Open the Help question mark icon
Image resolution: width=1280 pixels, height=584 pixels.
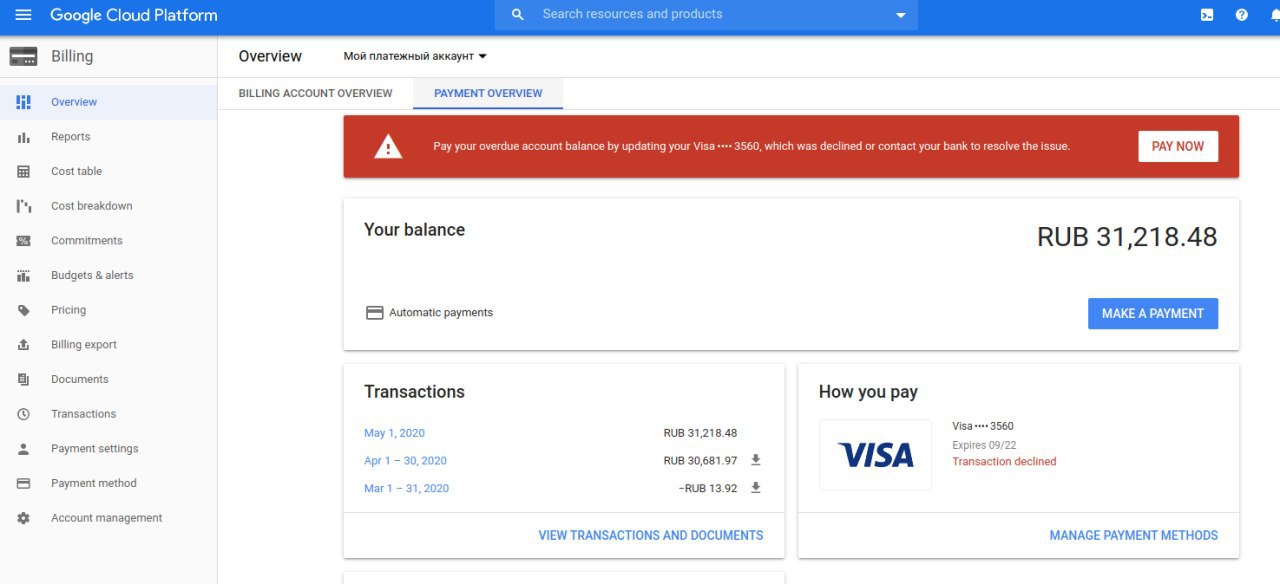1241,15
